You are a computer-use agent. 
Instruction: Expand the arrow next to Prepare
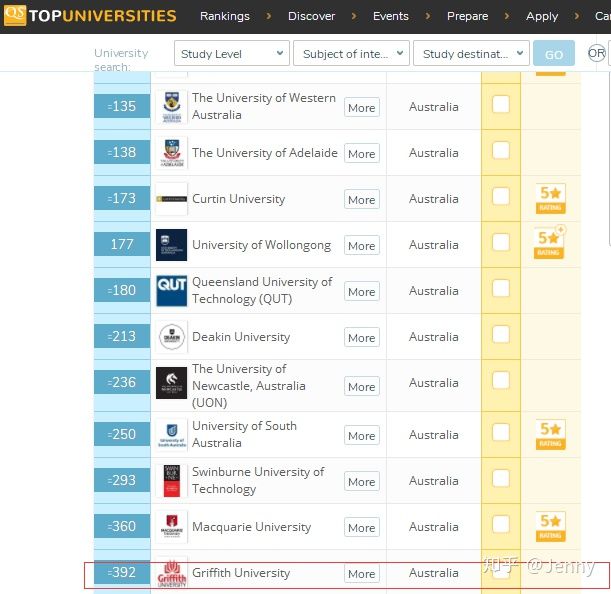[x=507, y=16]
